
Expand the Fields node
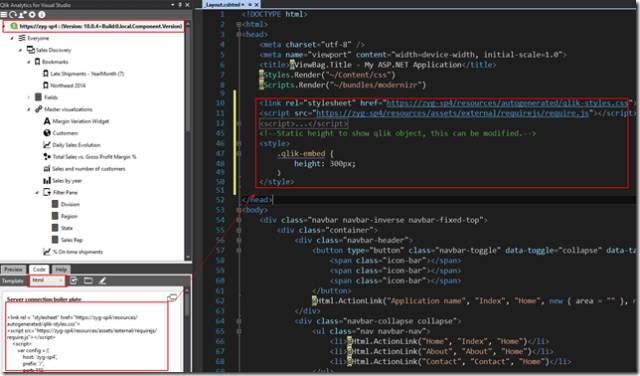[29, 97]
